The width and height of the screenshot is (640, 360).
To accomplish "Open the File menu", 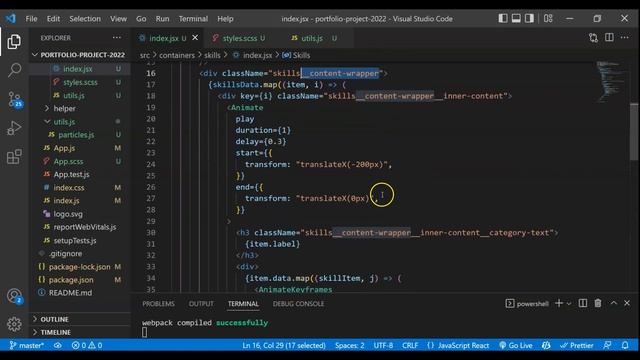I will coord(31,19).
